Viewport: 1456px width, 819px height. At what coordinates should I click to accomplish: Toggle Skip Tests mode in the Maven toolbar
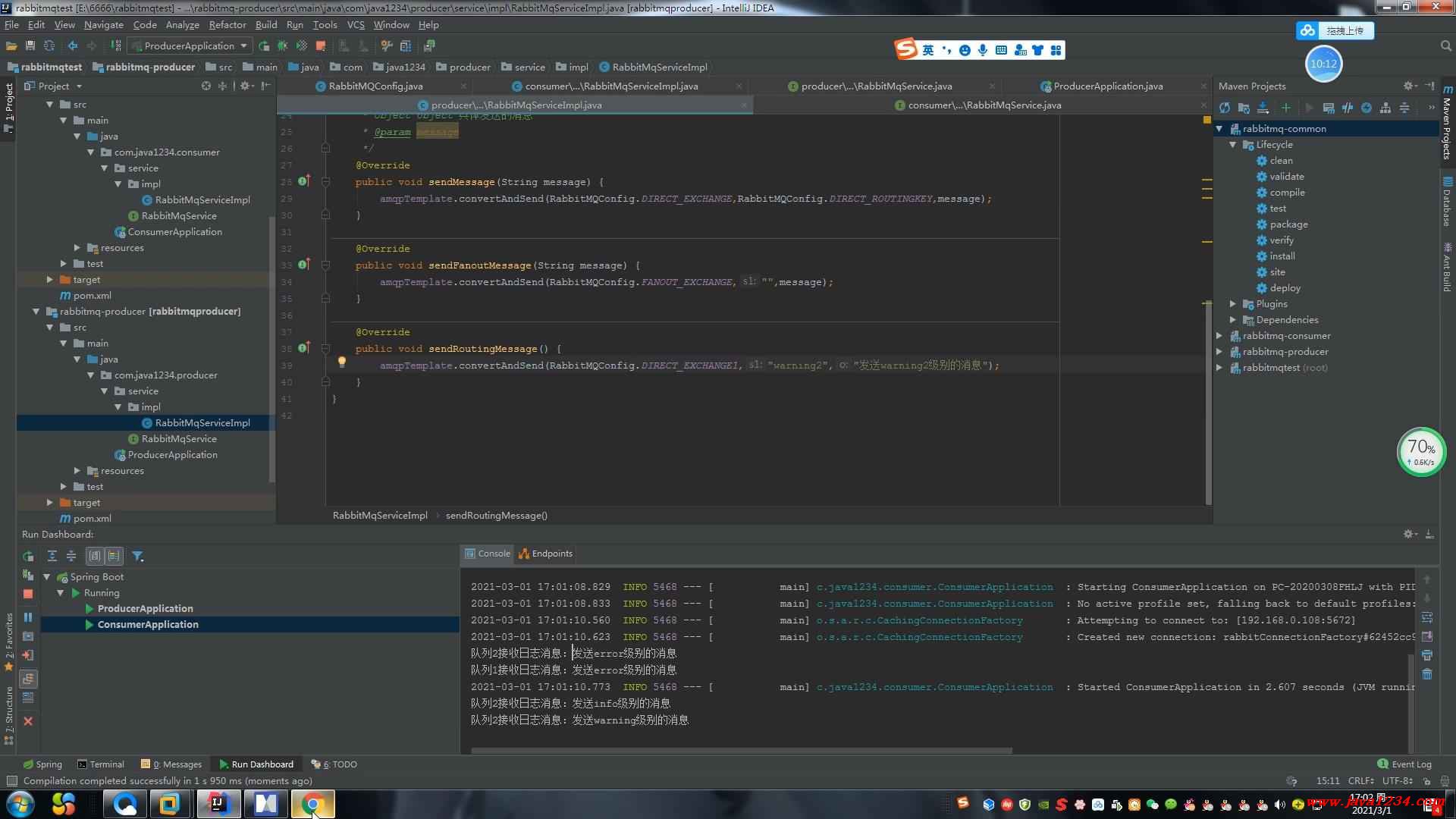click(x=1367, y=108)
